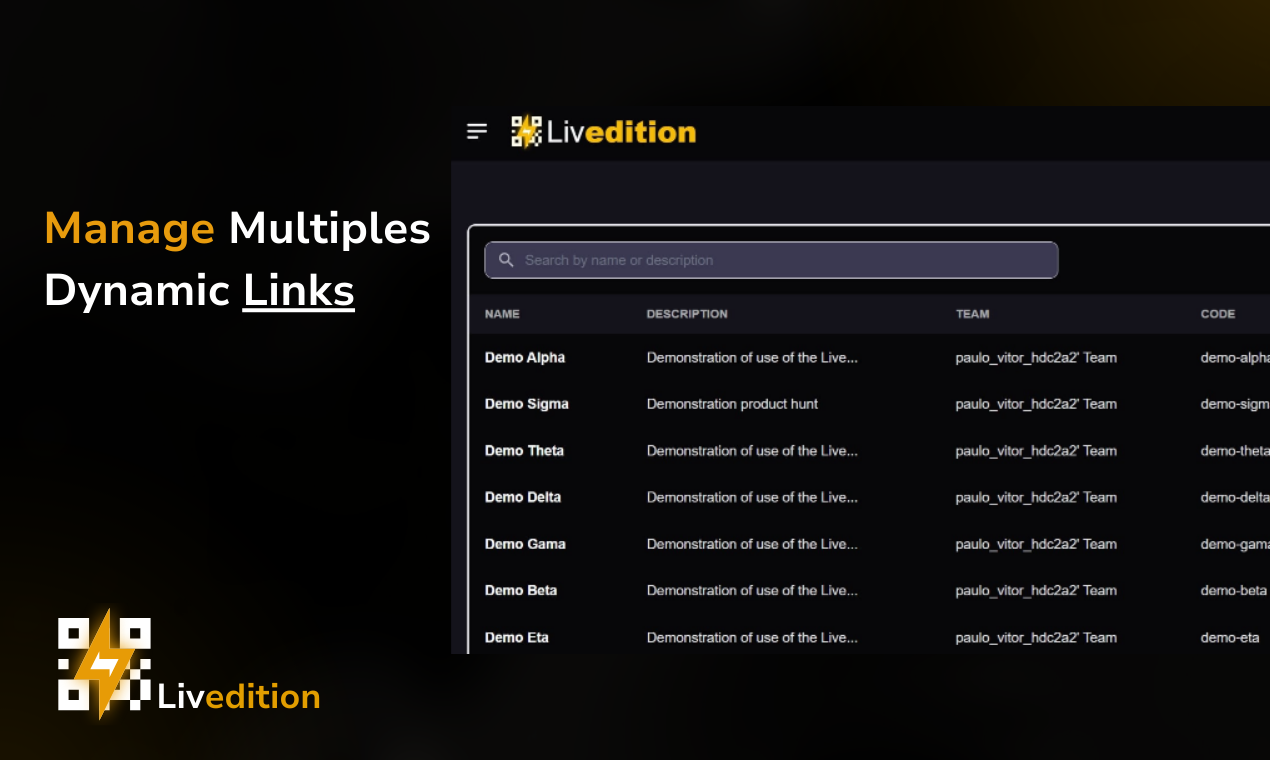This screenshot has height=760, width=1270.
Task: Click the team cell in Demo Theta row
Action: [1036, 451]
